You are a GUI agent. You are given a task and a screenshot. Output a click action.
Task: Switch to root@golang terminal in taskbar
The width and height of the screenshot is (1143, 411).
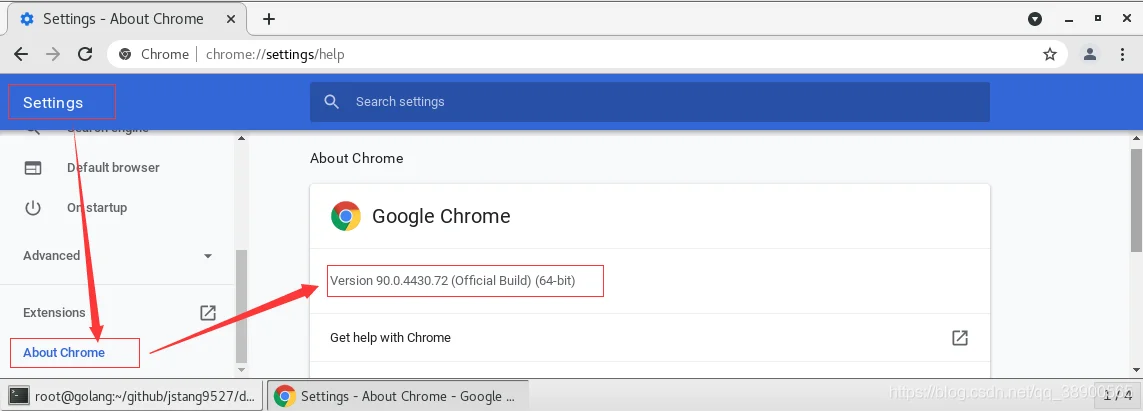(x=132, y=396)
